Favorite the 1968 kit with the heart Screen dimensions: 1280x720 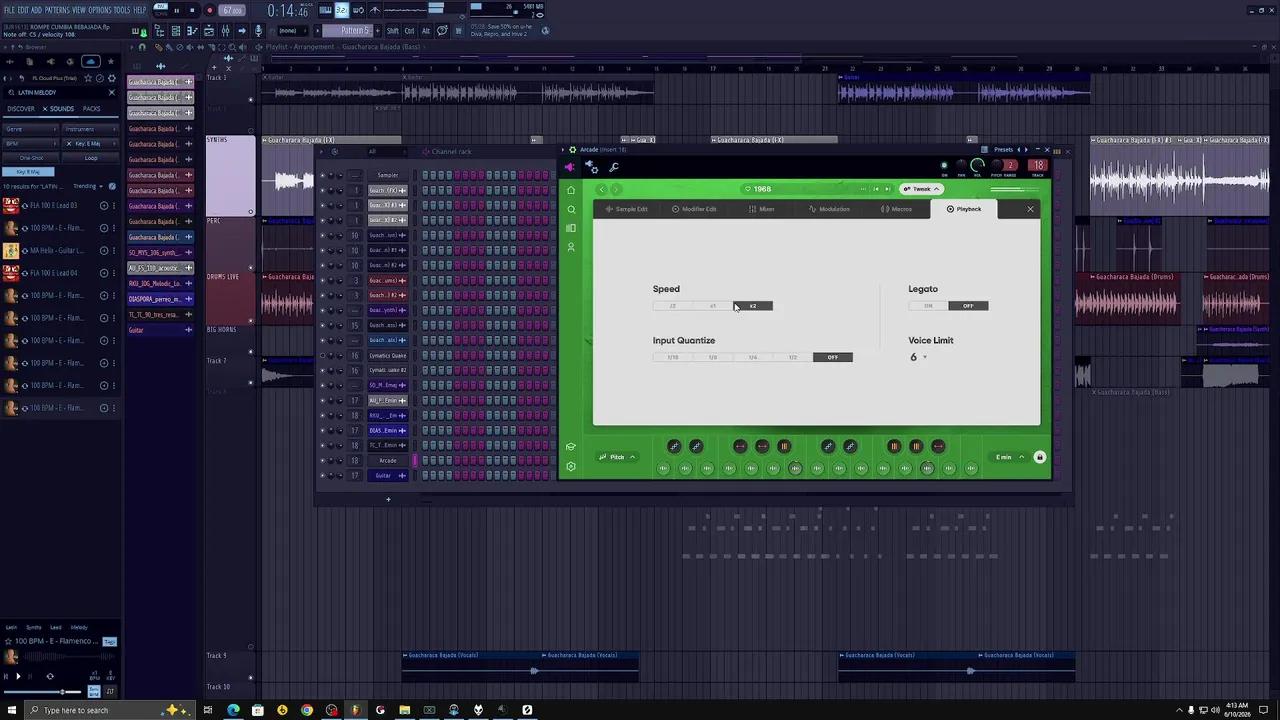coord(747,189)
